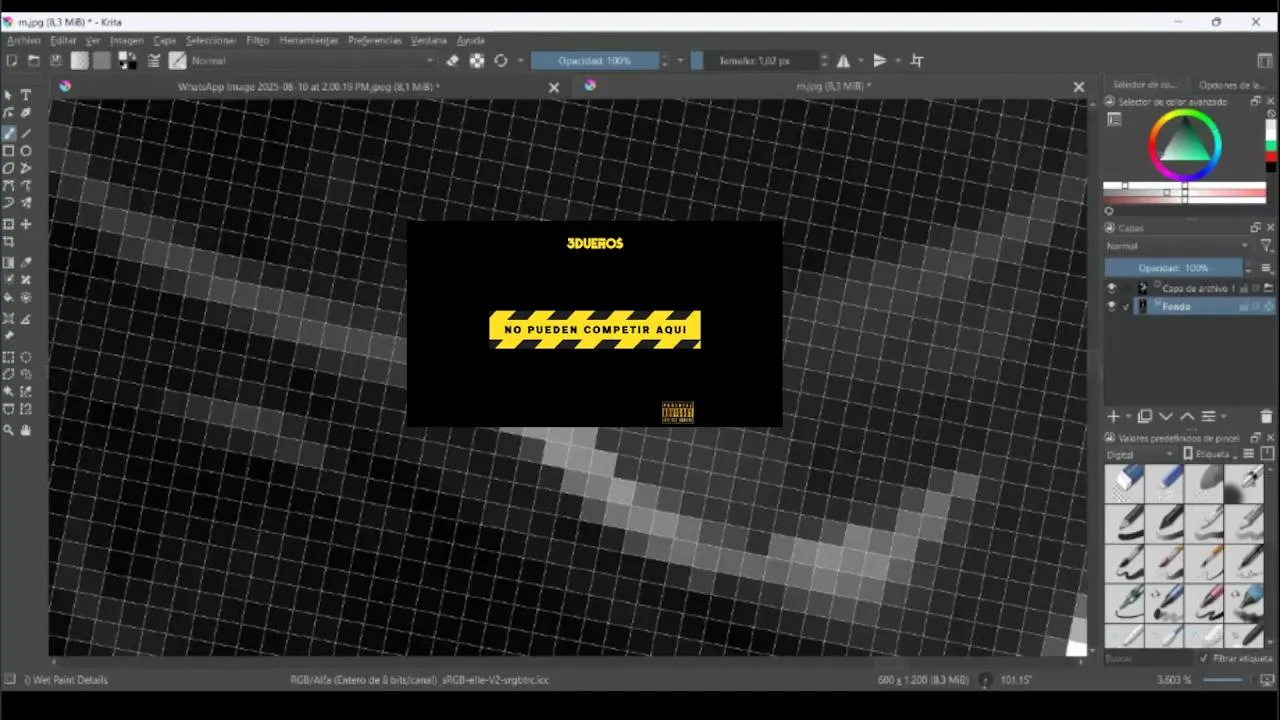Expand the add layer plus dropdown arrow

click(x=1128, y=416)
